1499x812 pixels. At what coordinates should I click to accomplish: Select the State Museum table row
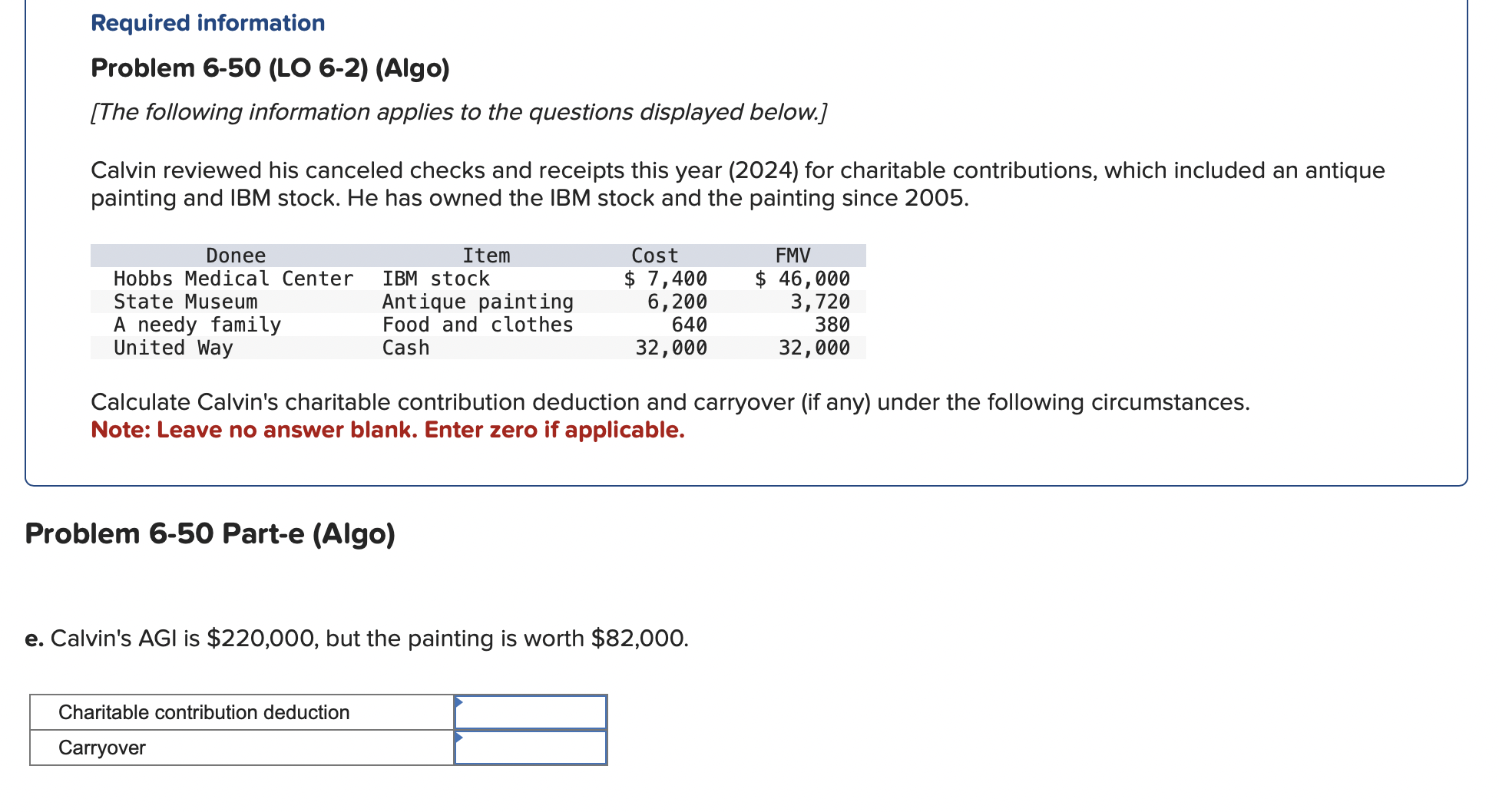pyautogui.click(x=187, y=302)
